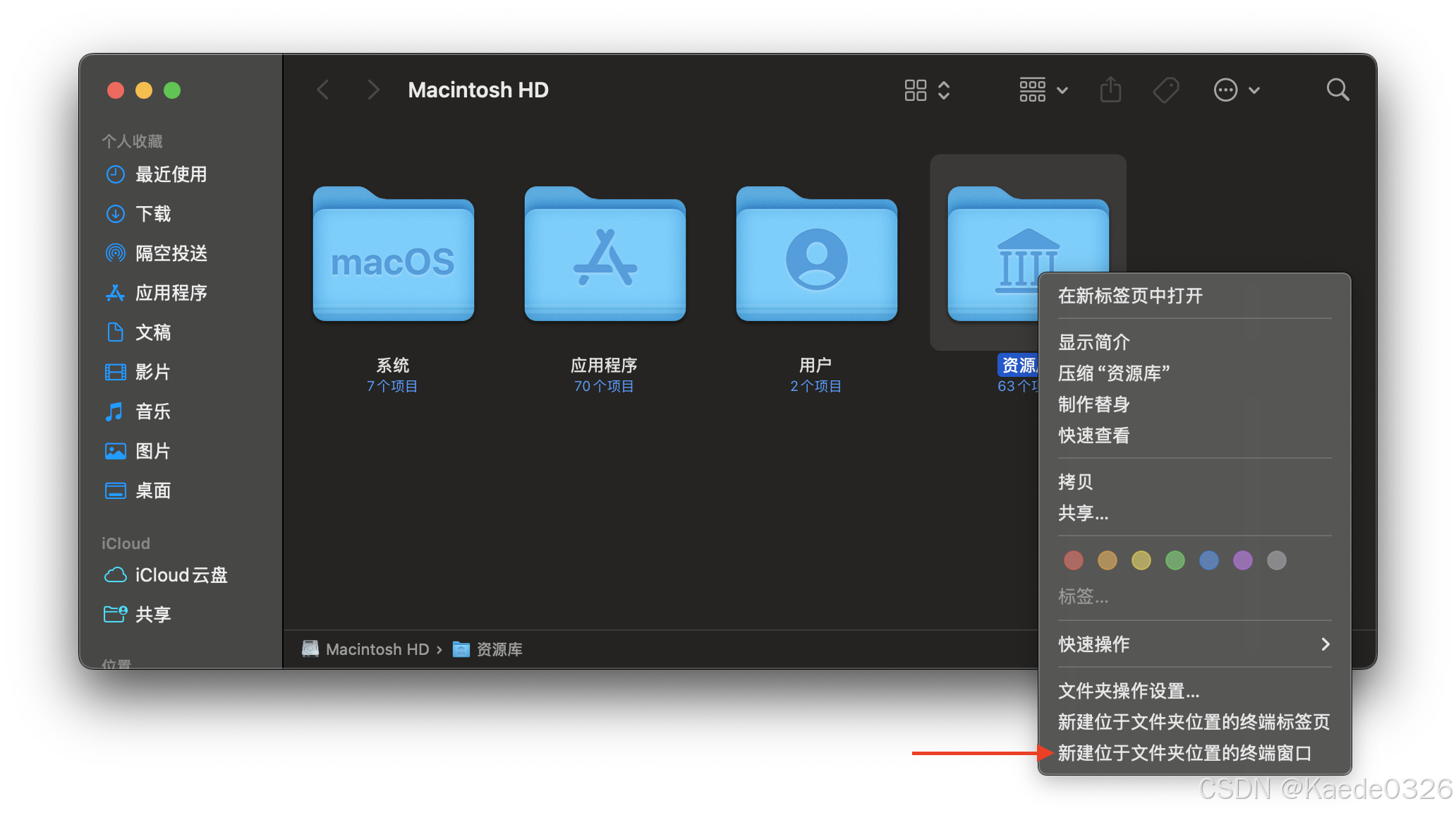Select the 应用程序 folder thumbnail

pos(605,254)
